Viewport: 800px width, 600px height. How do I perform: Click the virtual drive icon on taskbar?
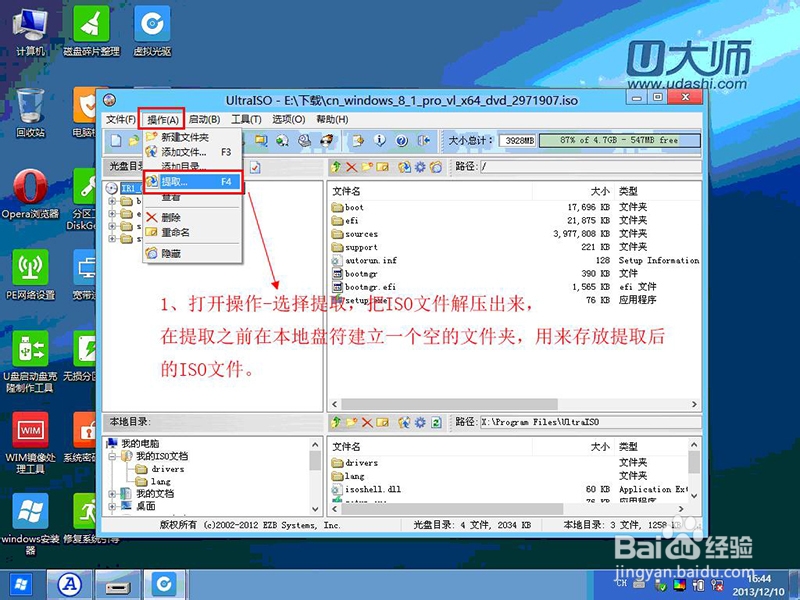[x=164, y=585]
